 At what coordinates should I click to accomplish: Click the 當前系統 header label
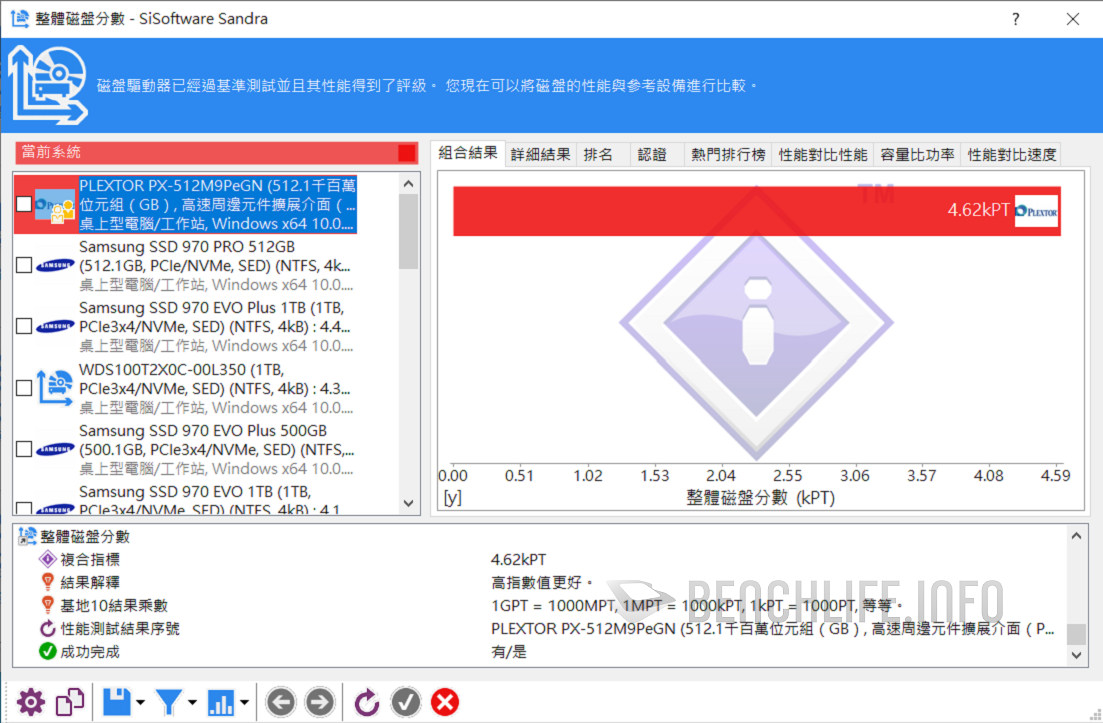tap(51, 152)
